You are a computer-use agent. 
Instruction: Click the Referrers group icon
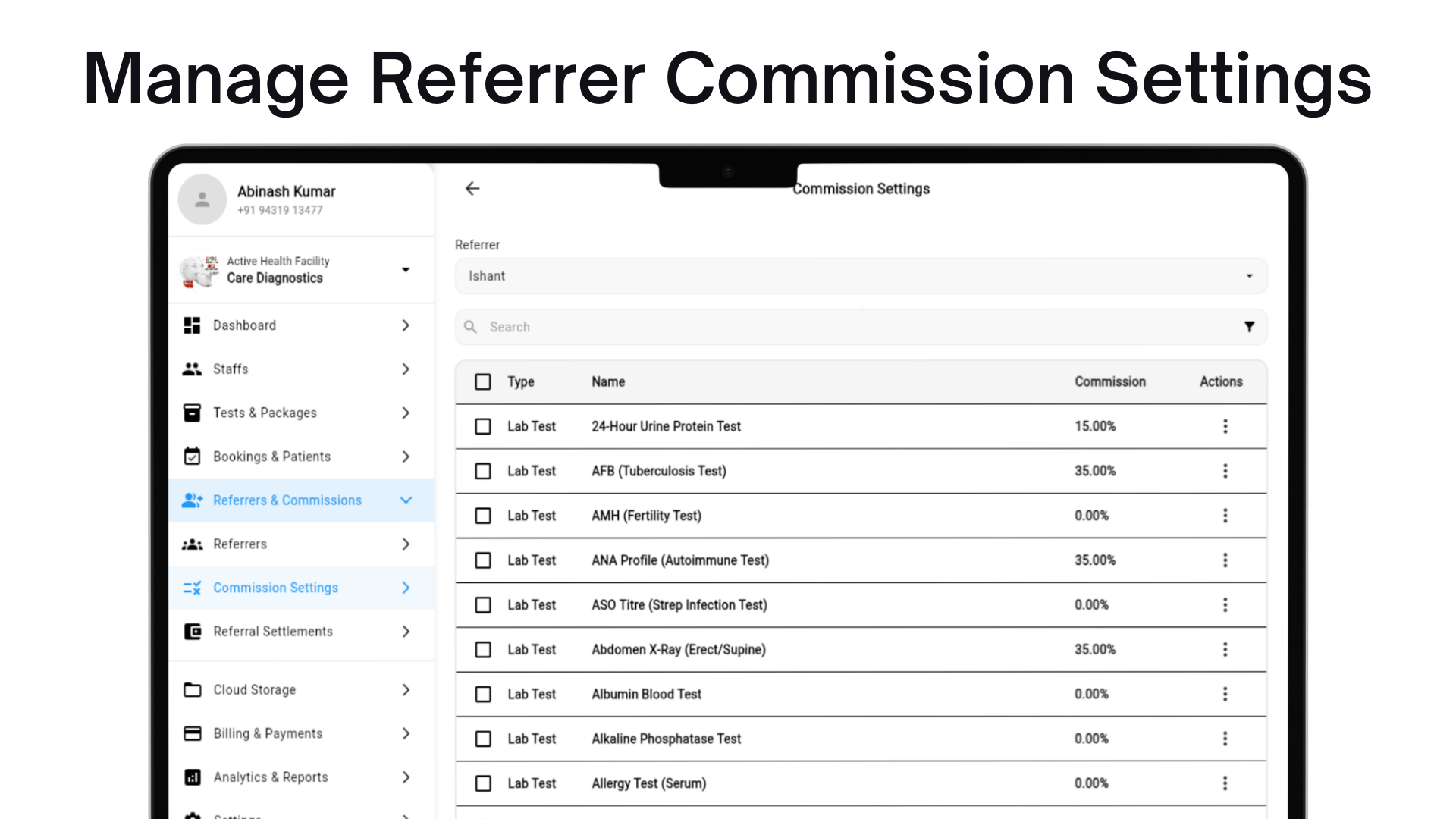193,544
